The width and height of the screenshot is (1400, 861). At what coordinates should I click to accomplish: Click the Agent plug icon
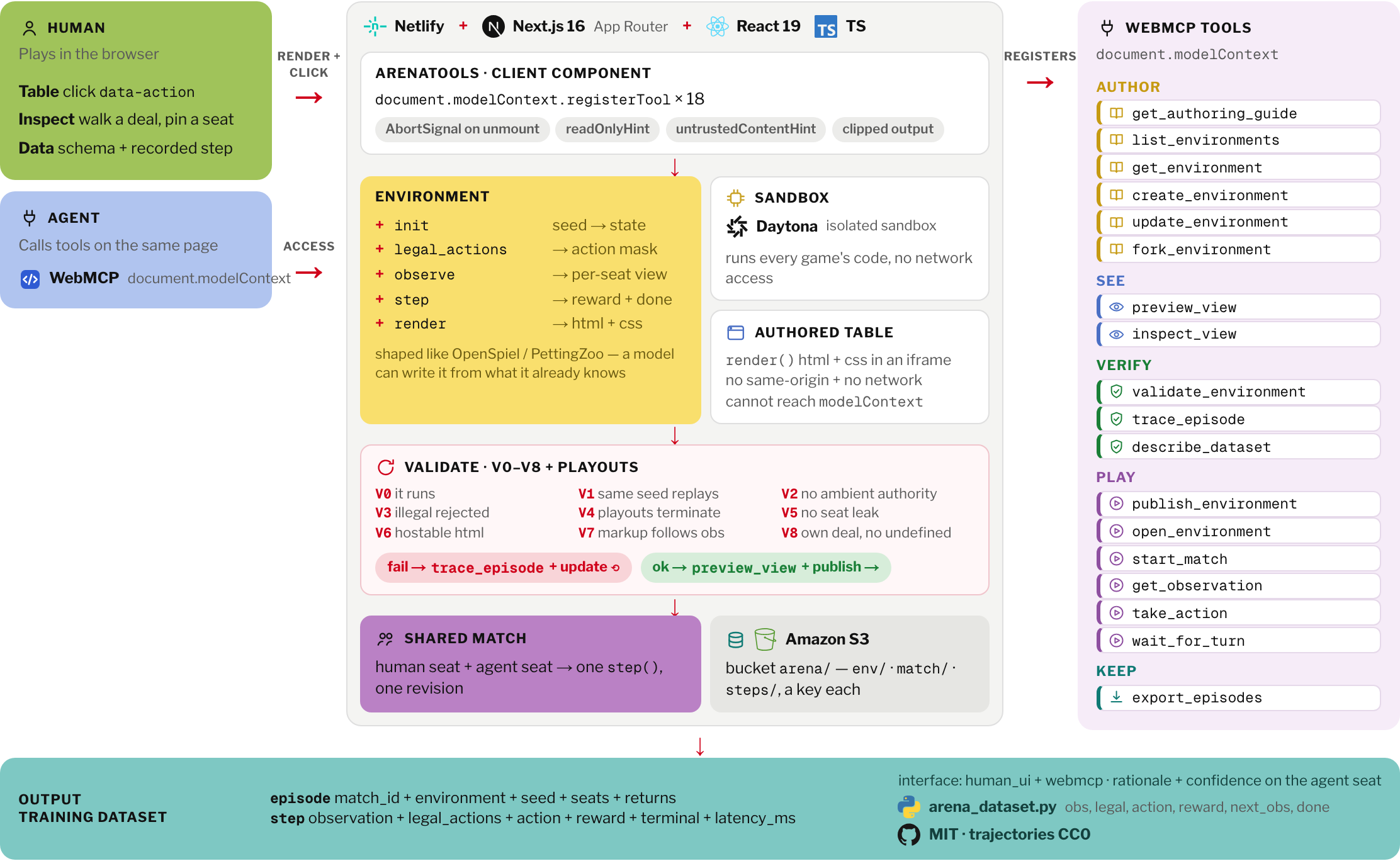point(29,218)
